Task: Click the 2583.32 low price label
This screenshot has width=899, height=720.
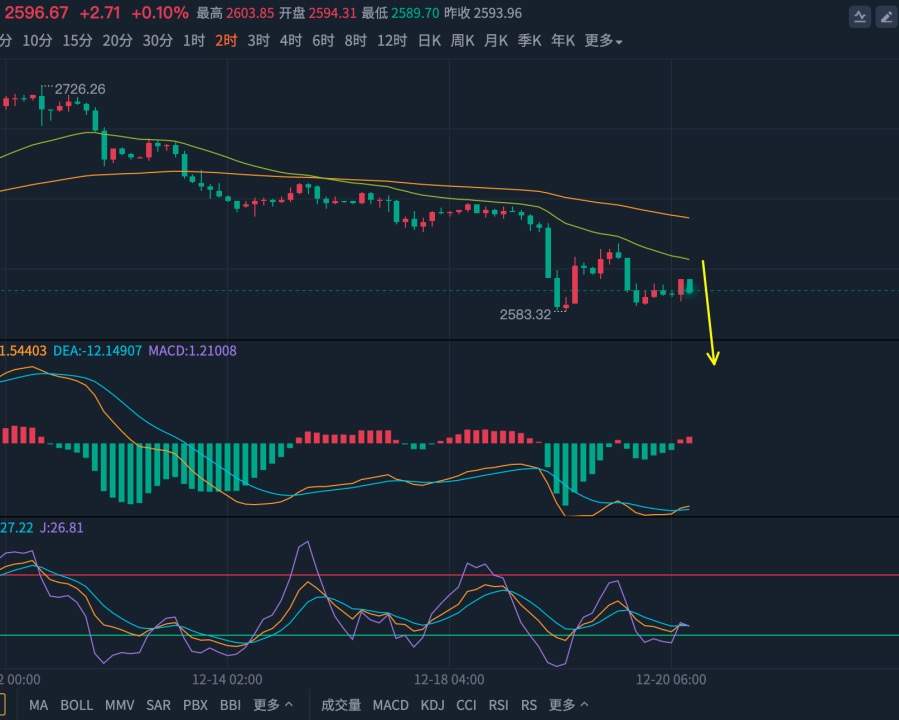Action: pos(525,314)
